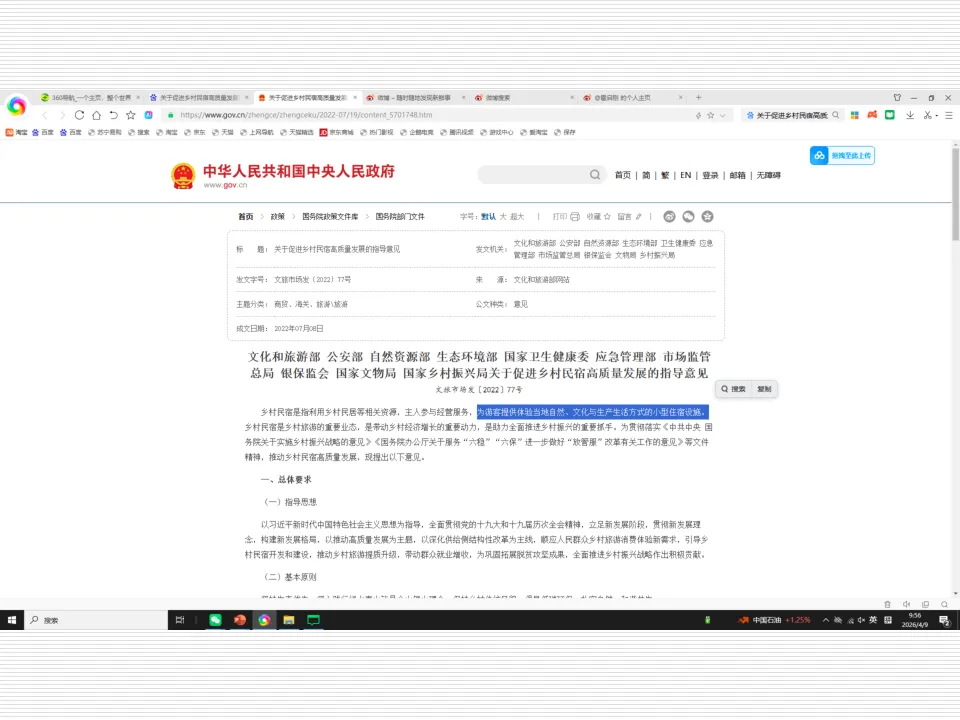Expand the hidden icons arrow in system tray
Image resolution: width=960 pixels, height=720 pixels.
(824, 619)
